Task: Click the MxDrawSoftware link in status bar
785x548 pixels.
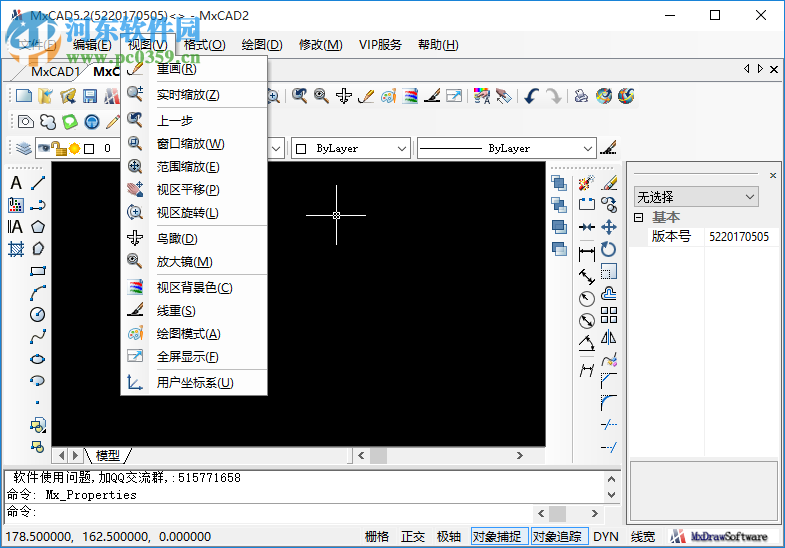Action: tap(721, 536)
